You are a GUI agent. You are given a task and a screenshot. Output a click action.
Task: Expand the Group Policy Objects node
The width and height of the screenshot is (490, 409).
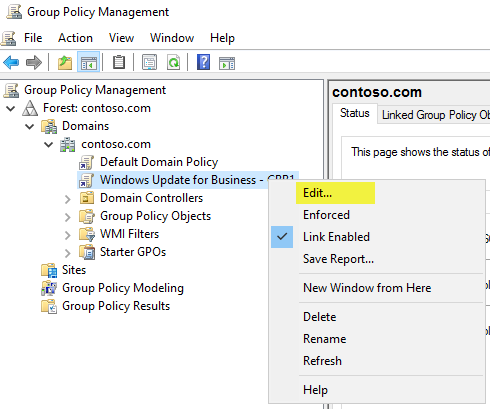(68, 217)
